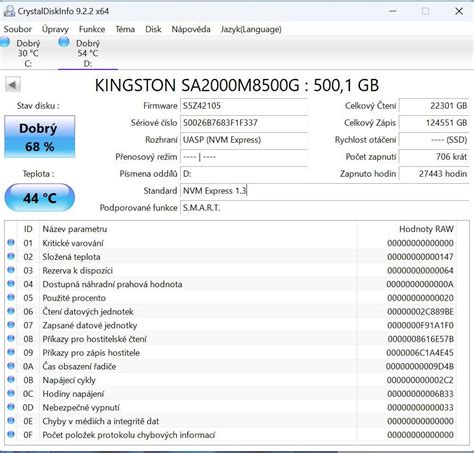This screenshot has width=474, height=453.
Task: Click the Dobrý 68 % health status button
Action: (40, 137)
